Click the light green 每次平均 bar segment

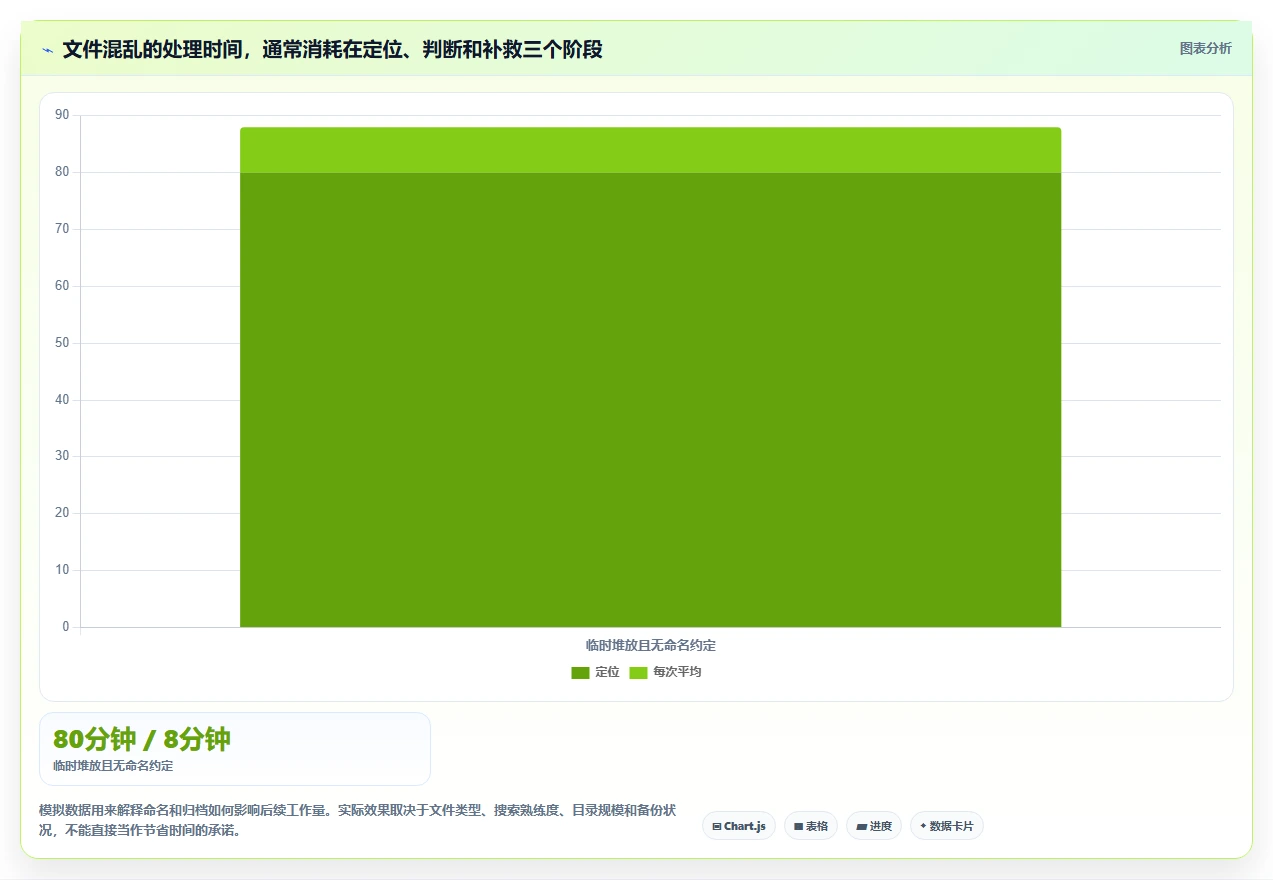tap(650, 150)
